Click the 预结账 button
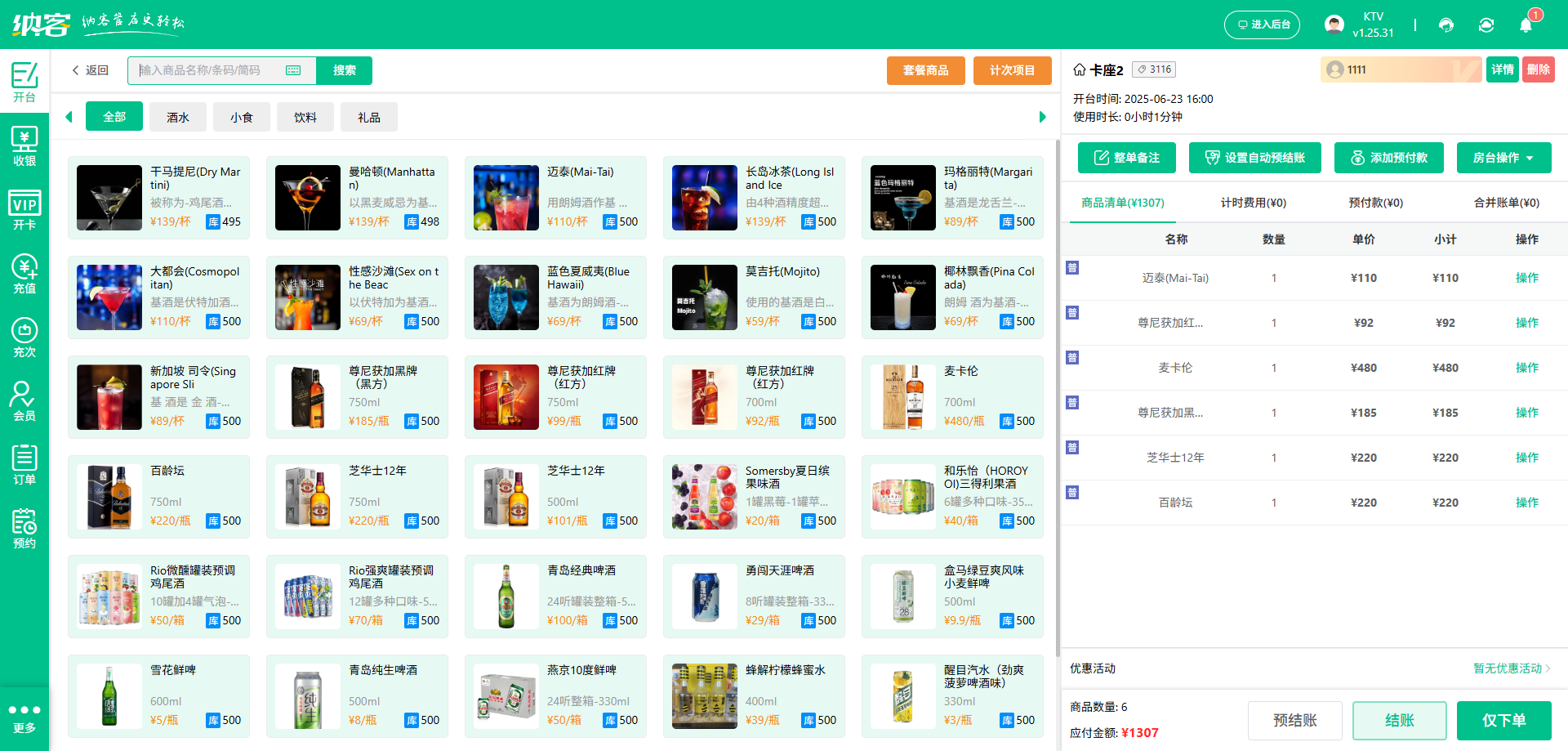 point(1295,720)
